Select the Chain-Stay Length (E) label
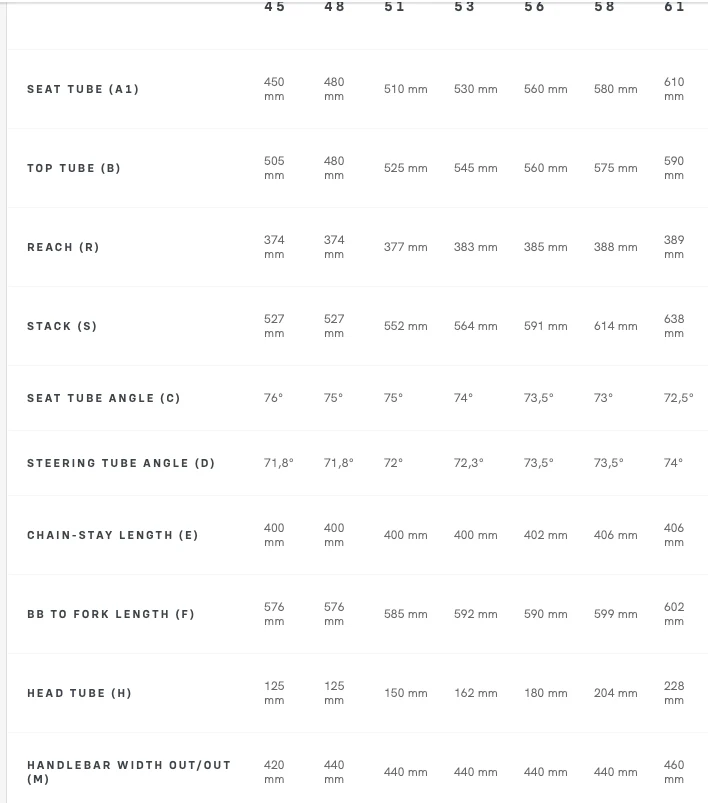 pyautogui.click(x=112, y=535)
